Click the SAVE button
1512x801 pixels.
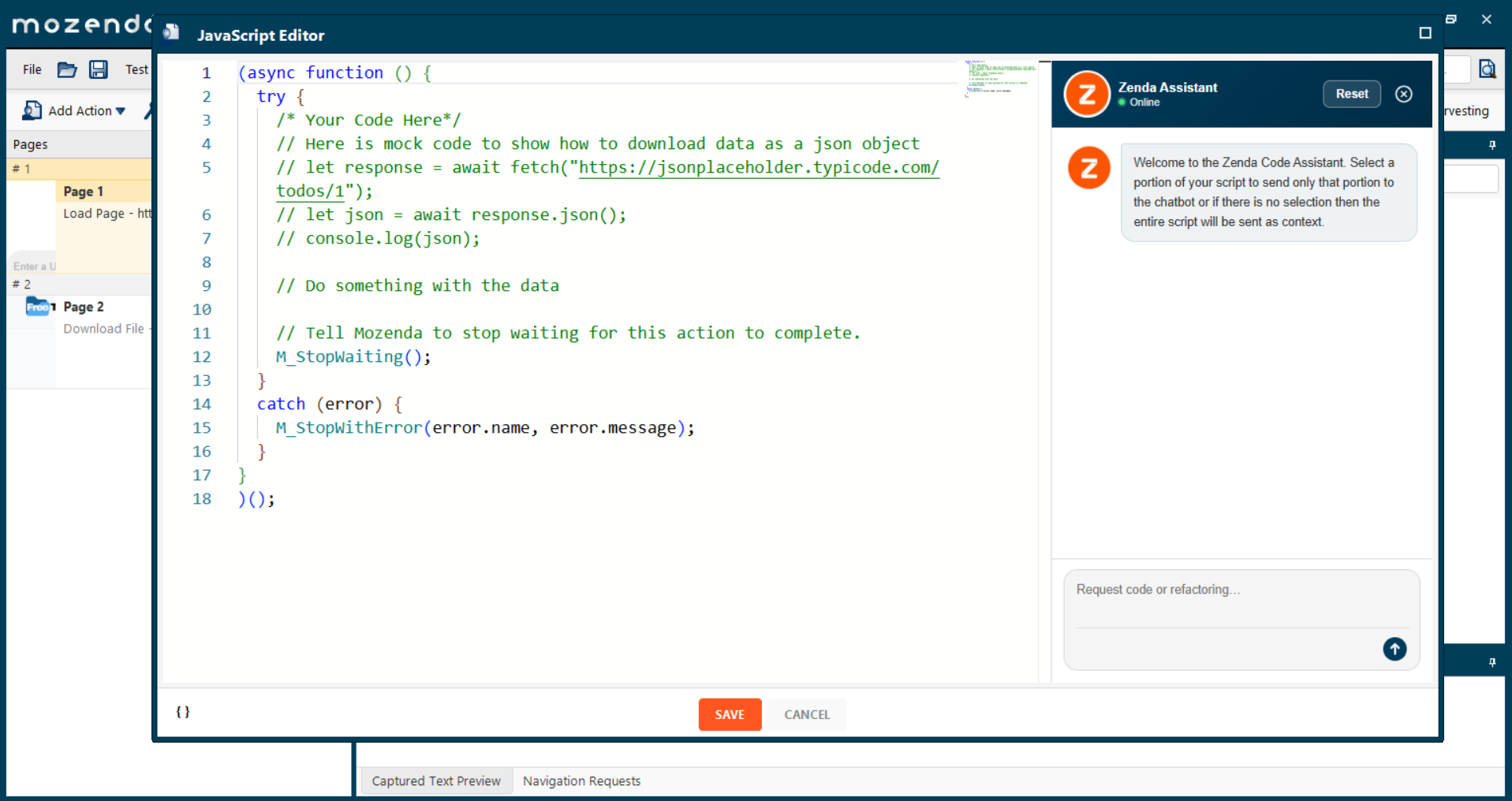click(x=730, y=714)
